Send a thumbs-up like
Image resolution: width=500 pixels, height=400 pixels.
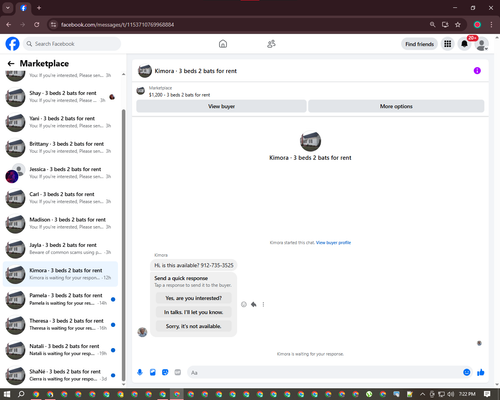480,372
